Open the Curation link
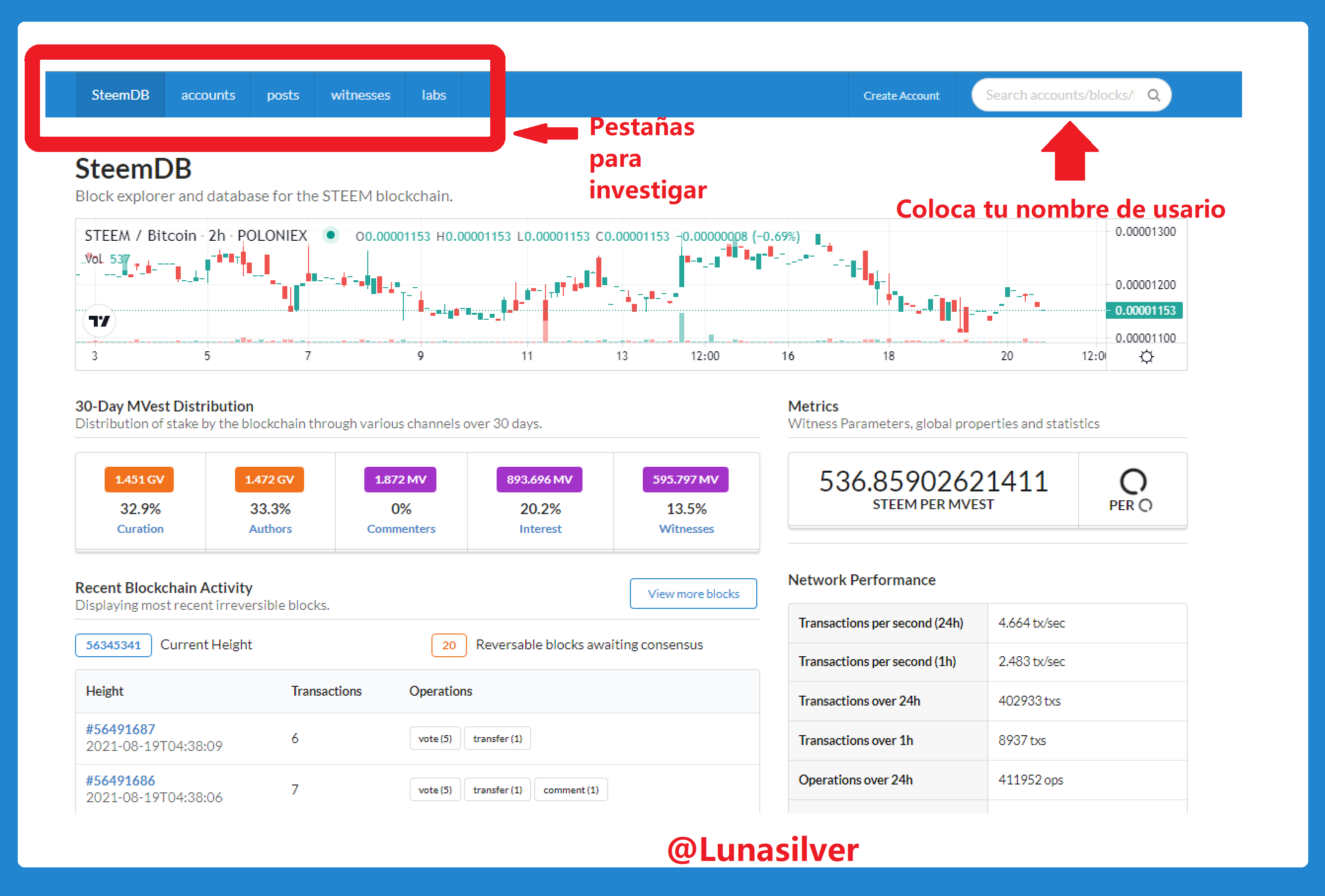The height and width of the screenshot is (896, 1325). pyautogui.click(x=140, y=528)
